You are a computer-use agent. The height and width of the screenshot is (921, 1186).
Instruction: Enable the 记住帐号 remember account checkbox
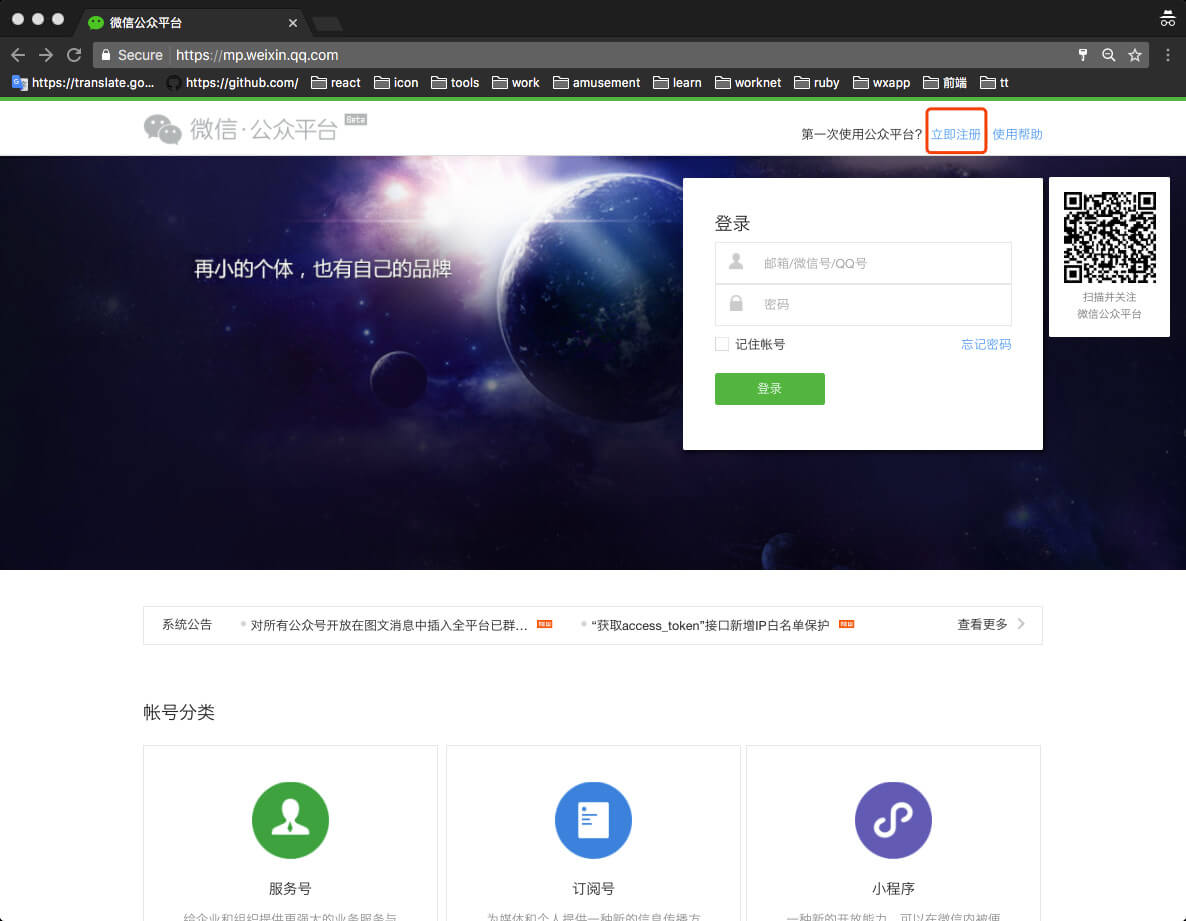722,344
